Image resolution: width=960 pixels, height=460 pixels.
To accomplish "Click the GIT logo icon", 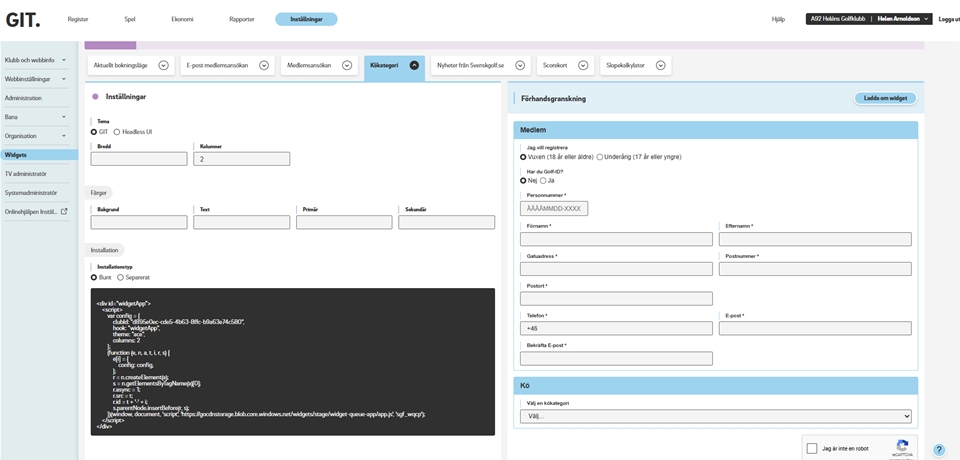I will tap(22, 19).
